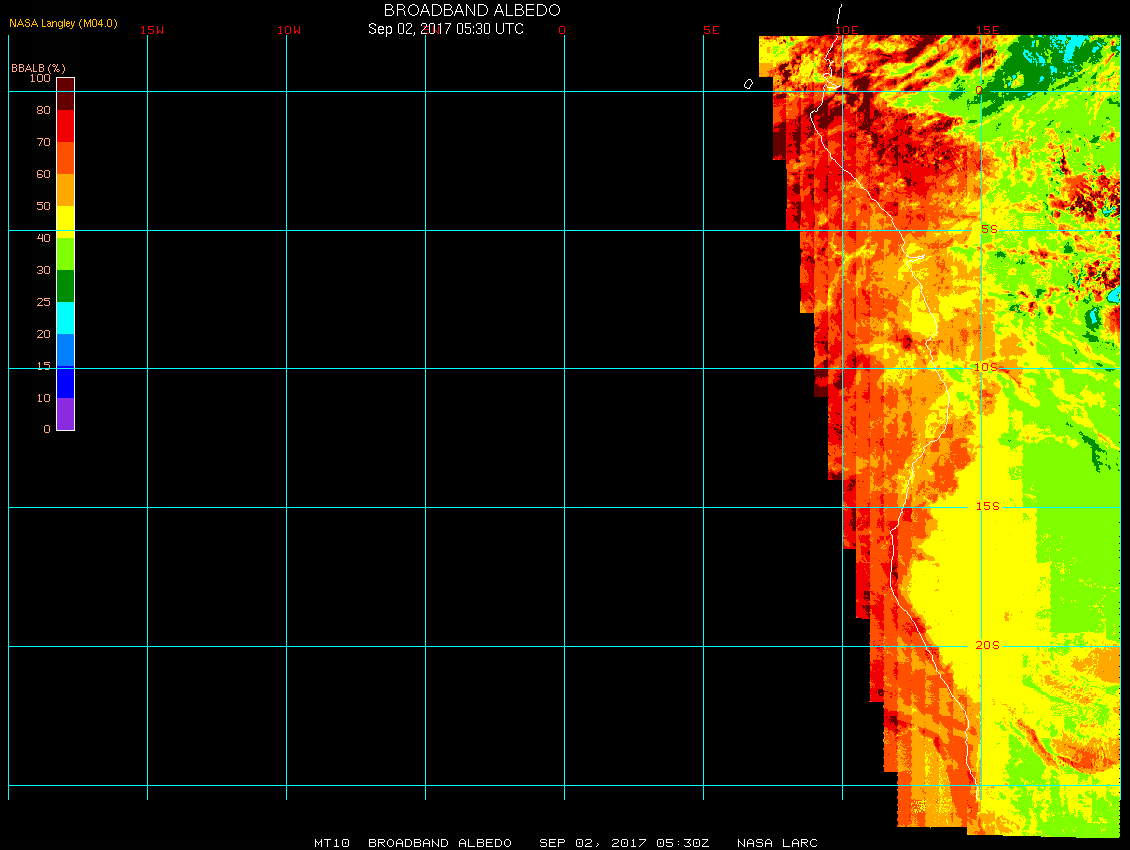The image size is (1130, 850).
Task: Click the bright red 70–80% legend swatch
Action: click(x=65, y=126)
